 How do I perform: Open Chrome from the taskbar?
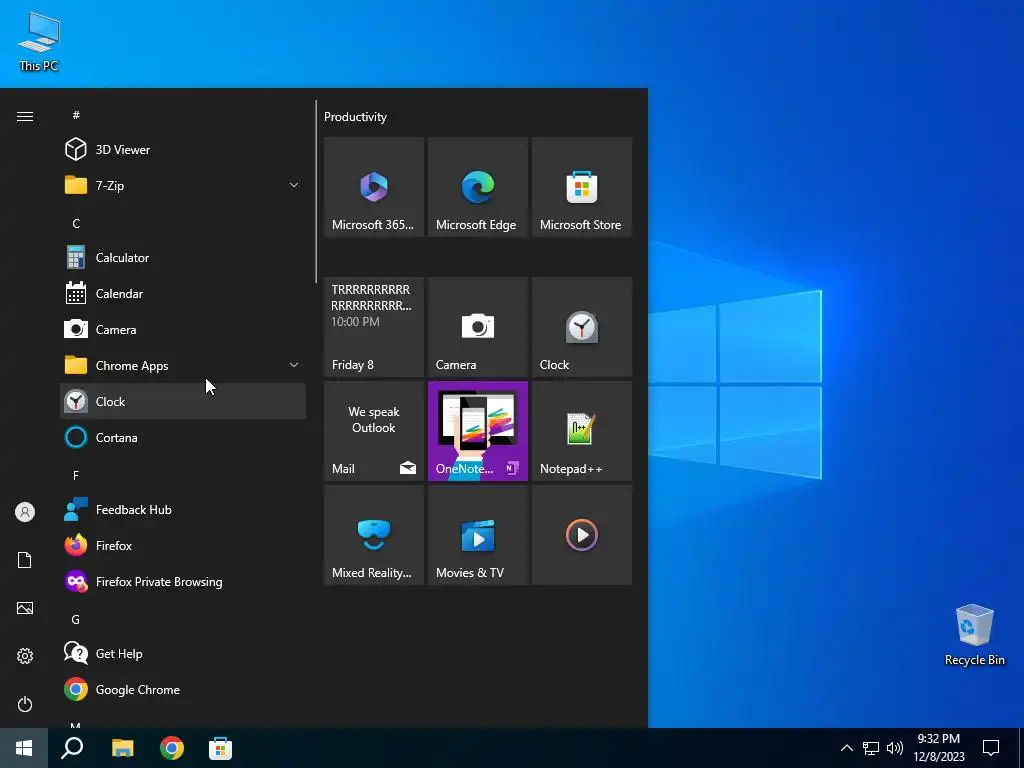(x=172, y=748)
